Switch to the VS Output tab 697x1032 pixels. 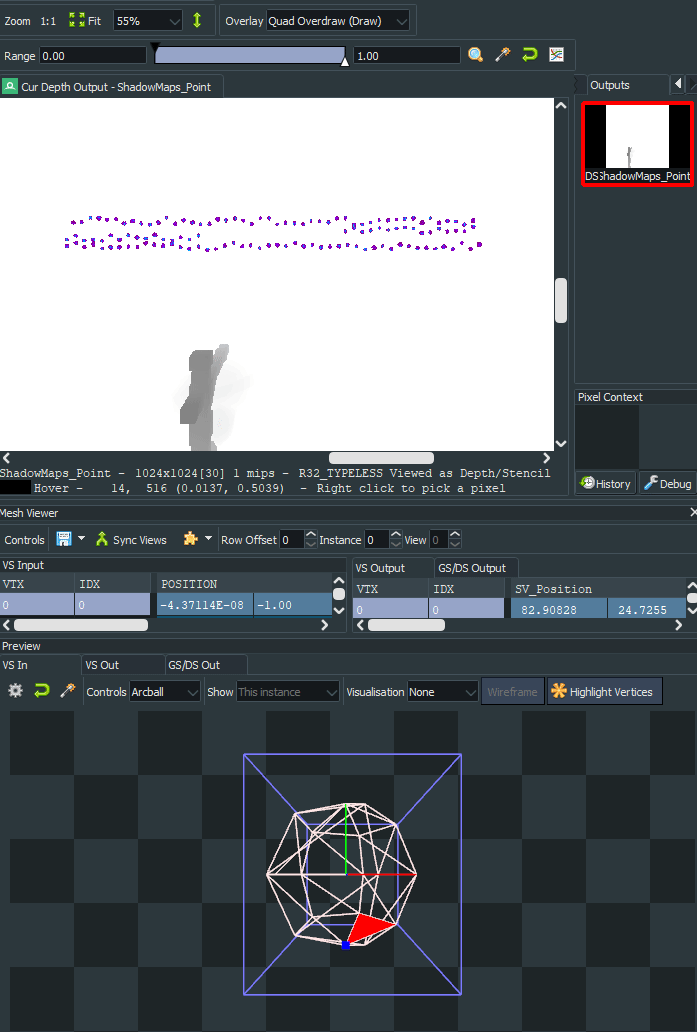click(x=392, y=567)
